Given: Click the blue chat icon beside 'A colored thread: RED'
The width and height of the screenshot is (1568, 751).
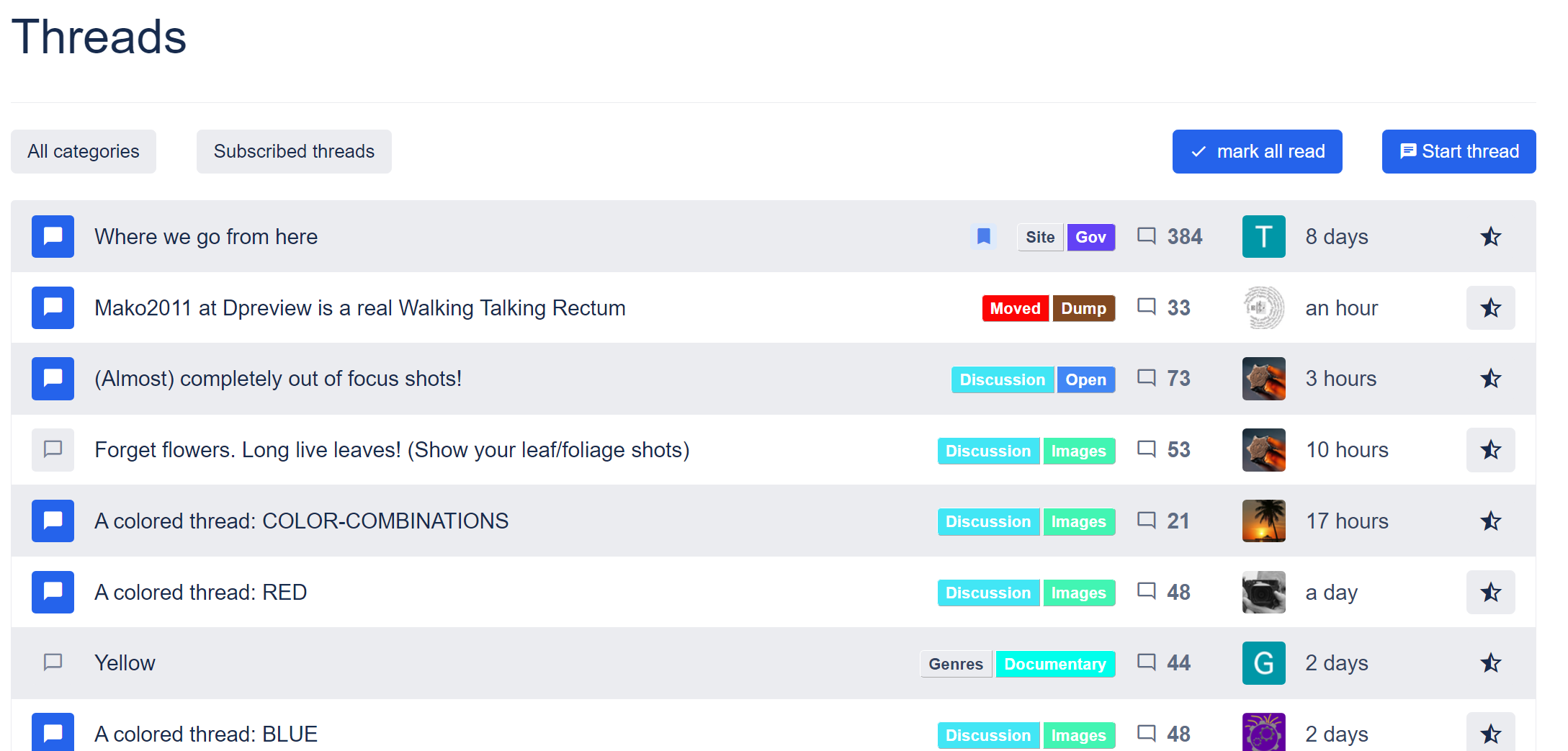Looking at the screenshot, I should [x=53, y=592].
